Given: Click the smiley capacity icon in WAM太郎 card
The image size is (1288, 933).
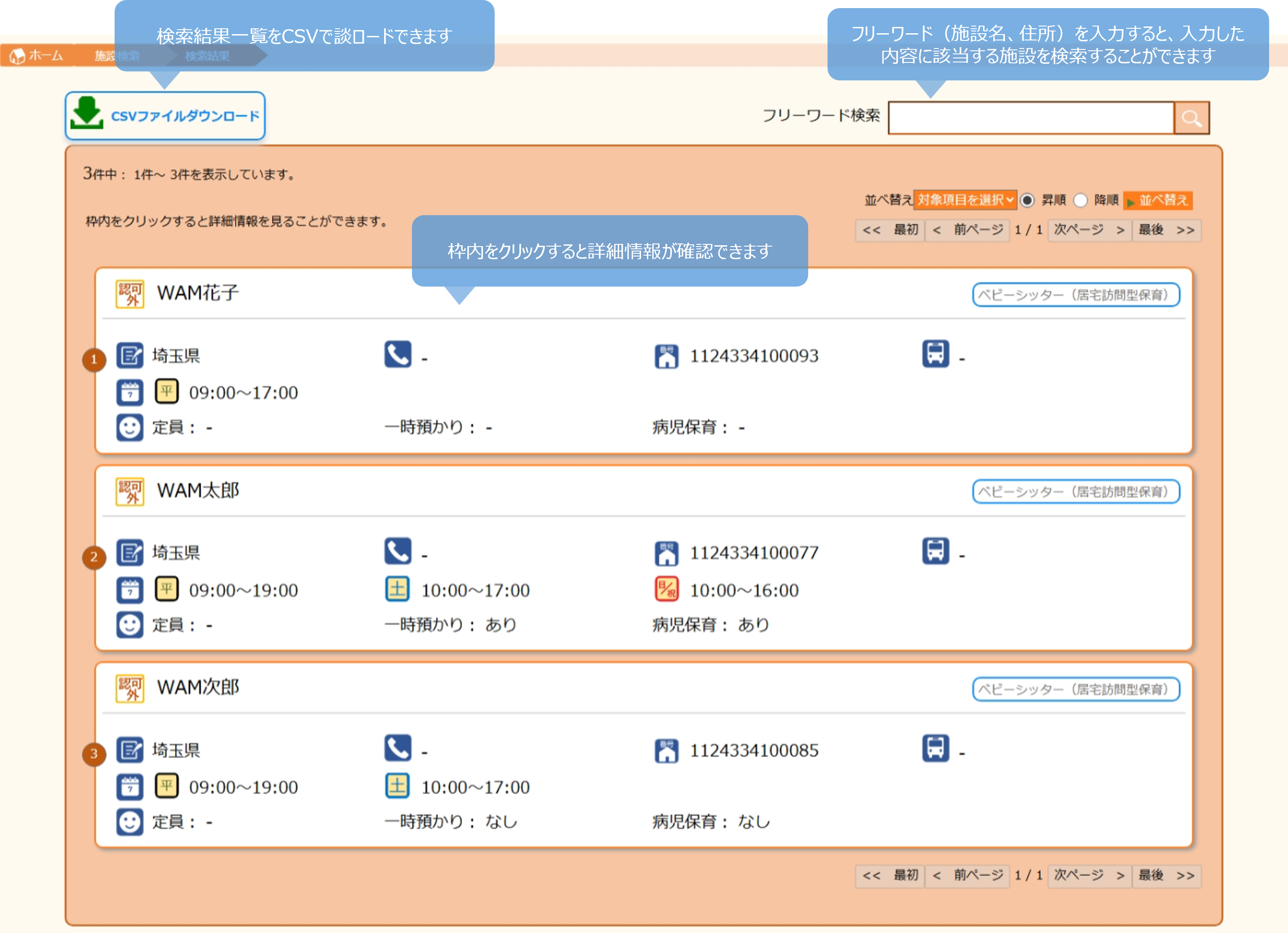Looking at the screenshot, I should tap(129, 625).
